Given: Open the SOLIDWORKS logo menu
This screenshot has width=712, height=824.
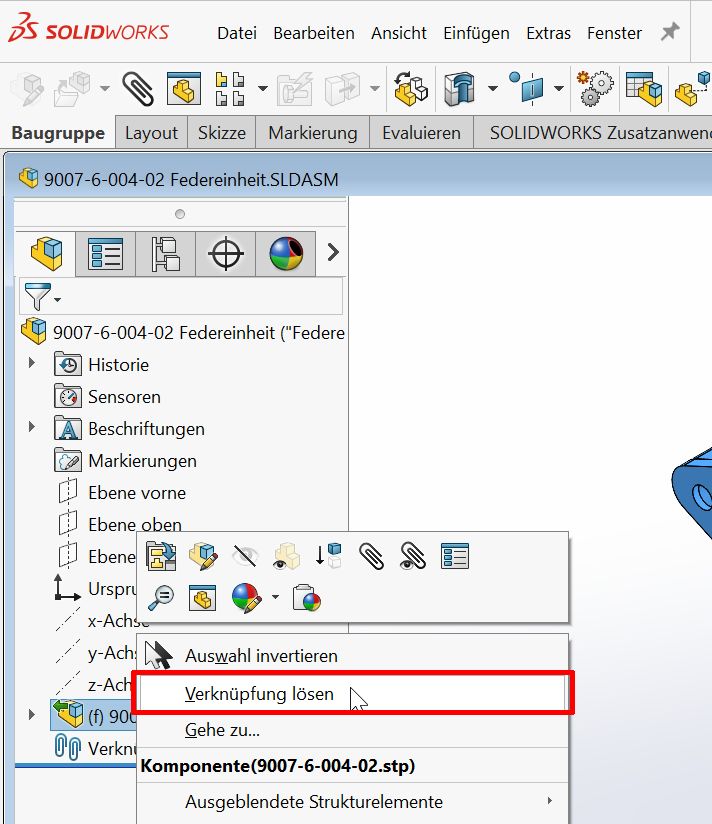Looking at the screenshot, I should (88, 28).
